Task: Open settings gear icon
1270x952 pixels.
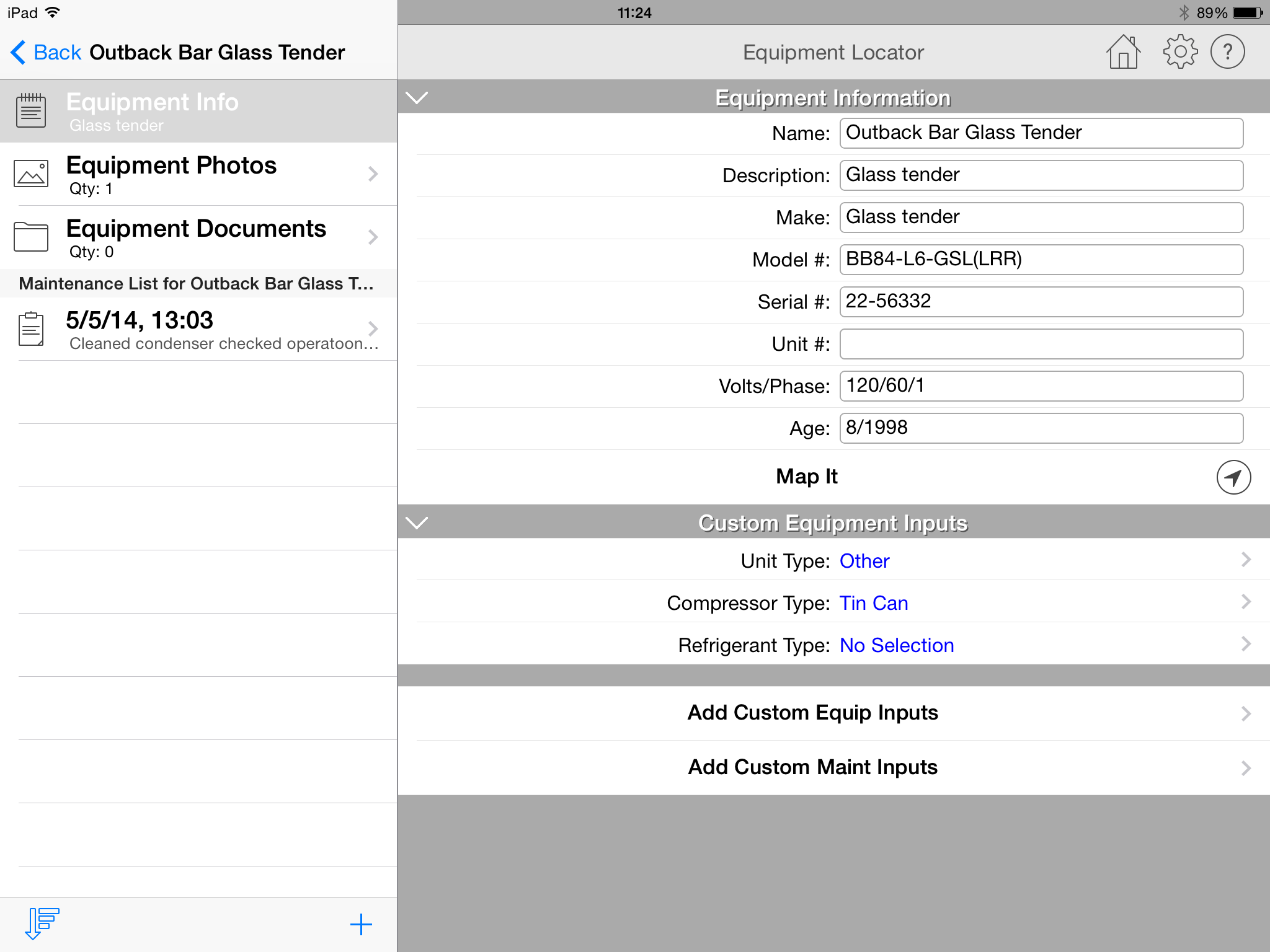Action: click(x=1179, y=52)
